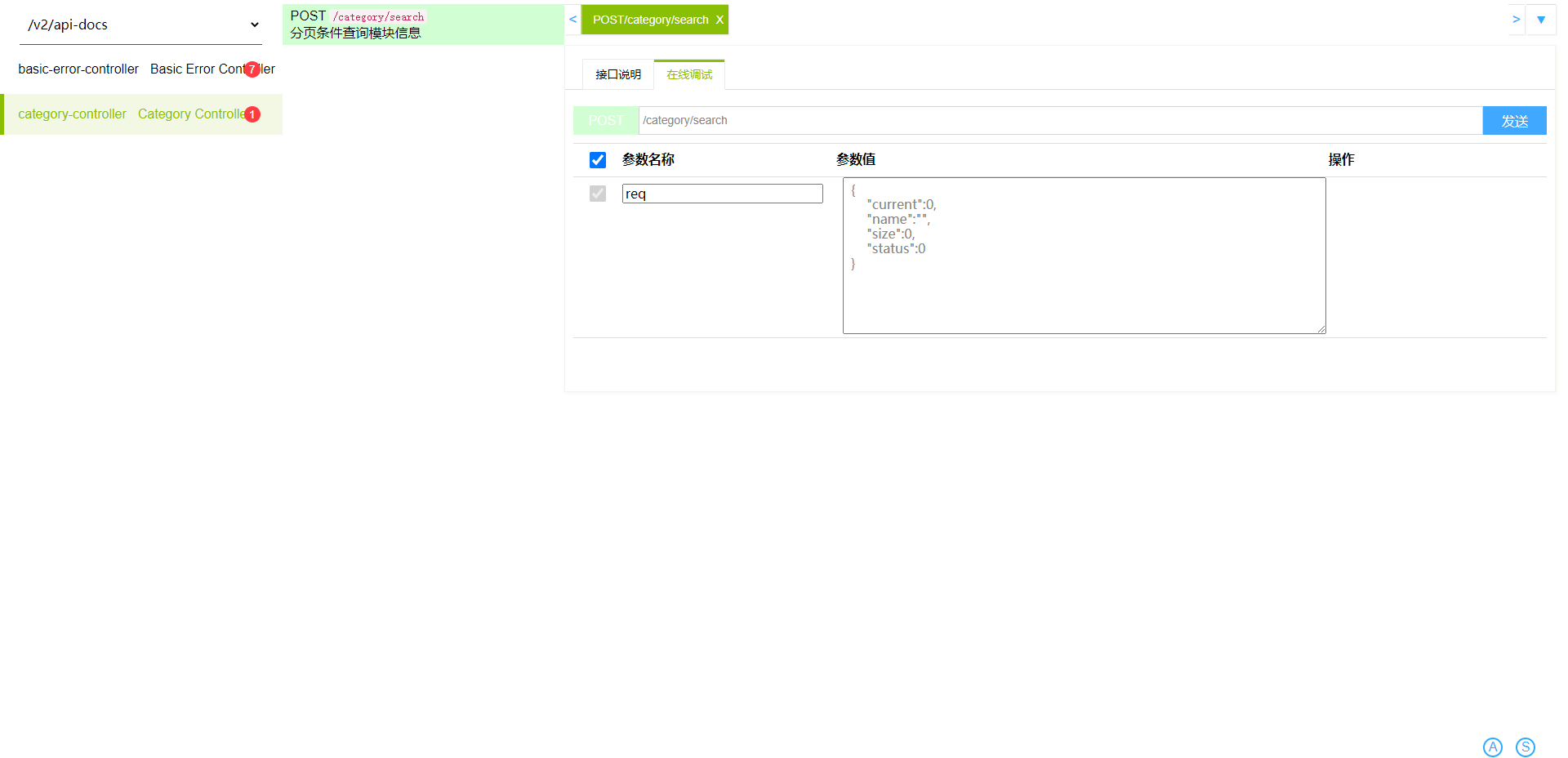
Task: Open the tab list via blue triangle icon
Action: tap(1541, 19)
